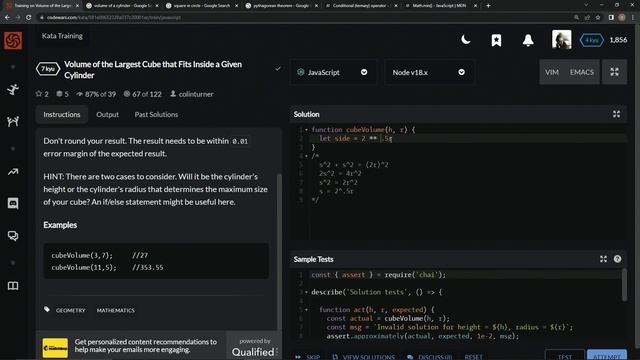Open the Practice kata sidebar icon

tap(13, 89)
